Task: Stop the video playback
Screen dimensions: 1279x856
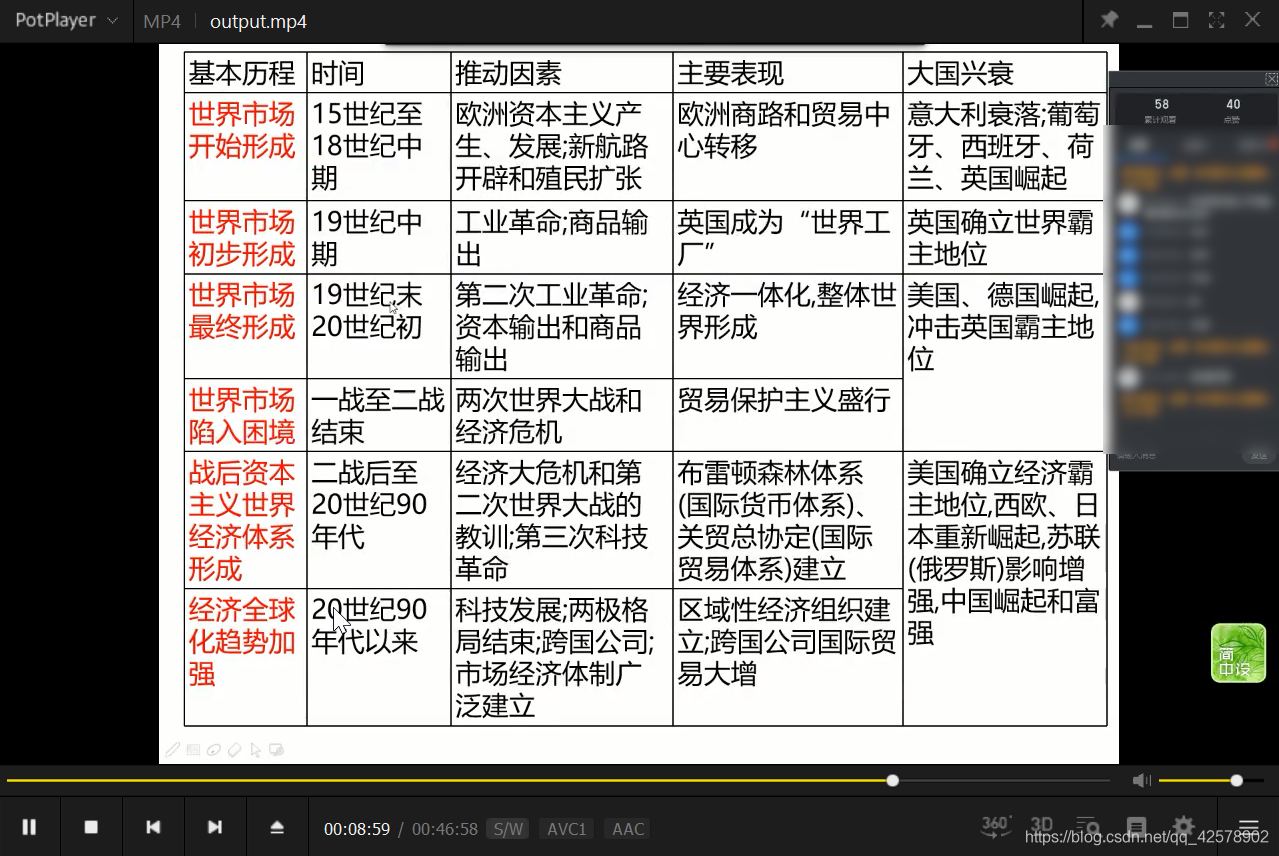Action: coord(91,827)
